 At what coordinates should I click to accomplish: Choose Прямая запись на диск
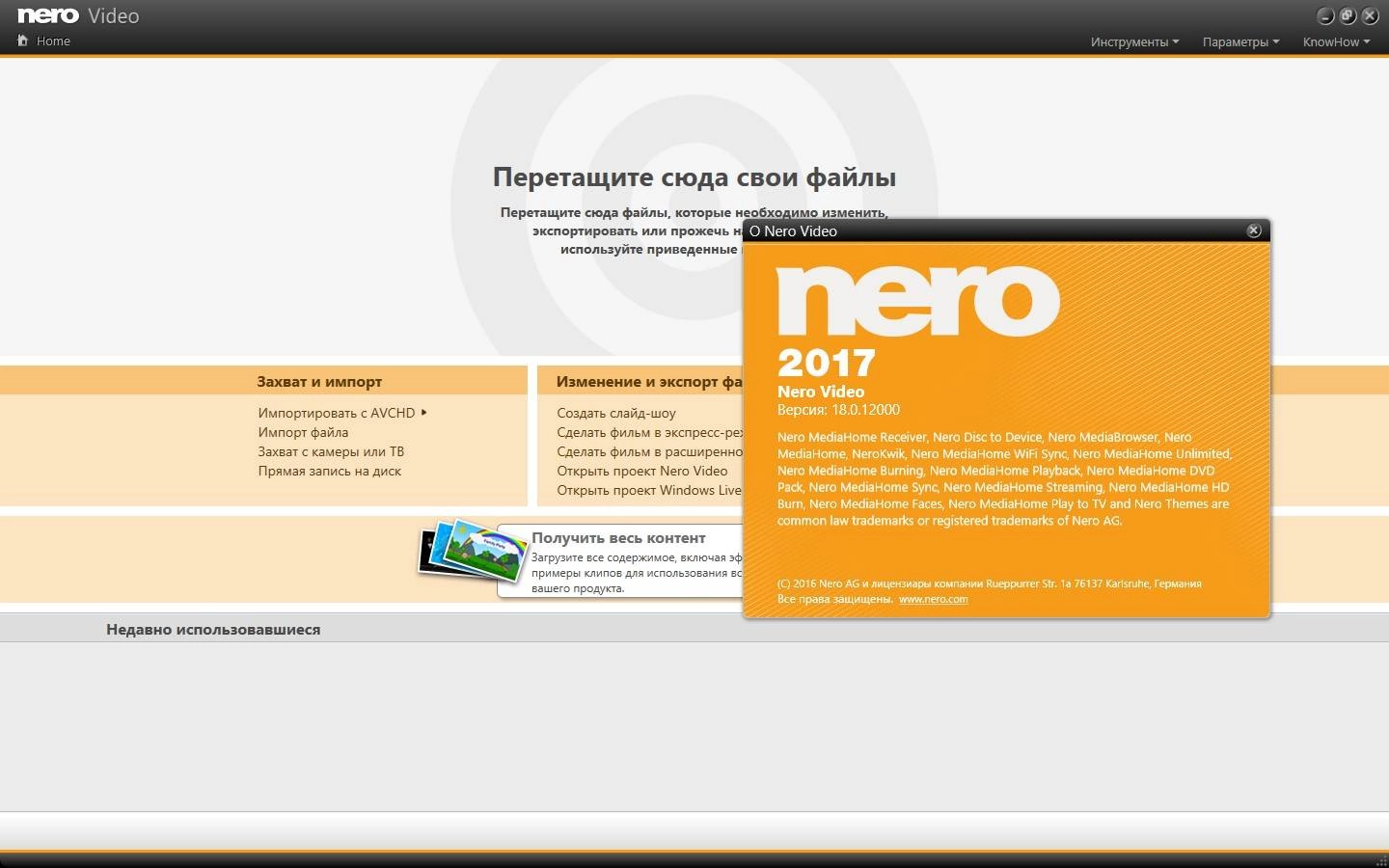329,471
